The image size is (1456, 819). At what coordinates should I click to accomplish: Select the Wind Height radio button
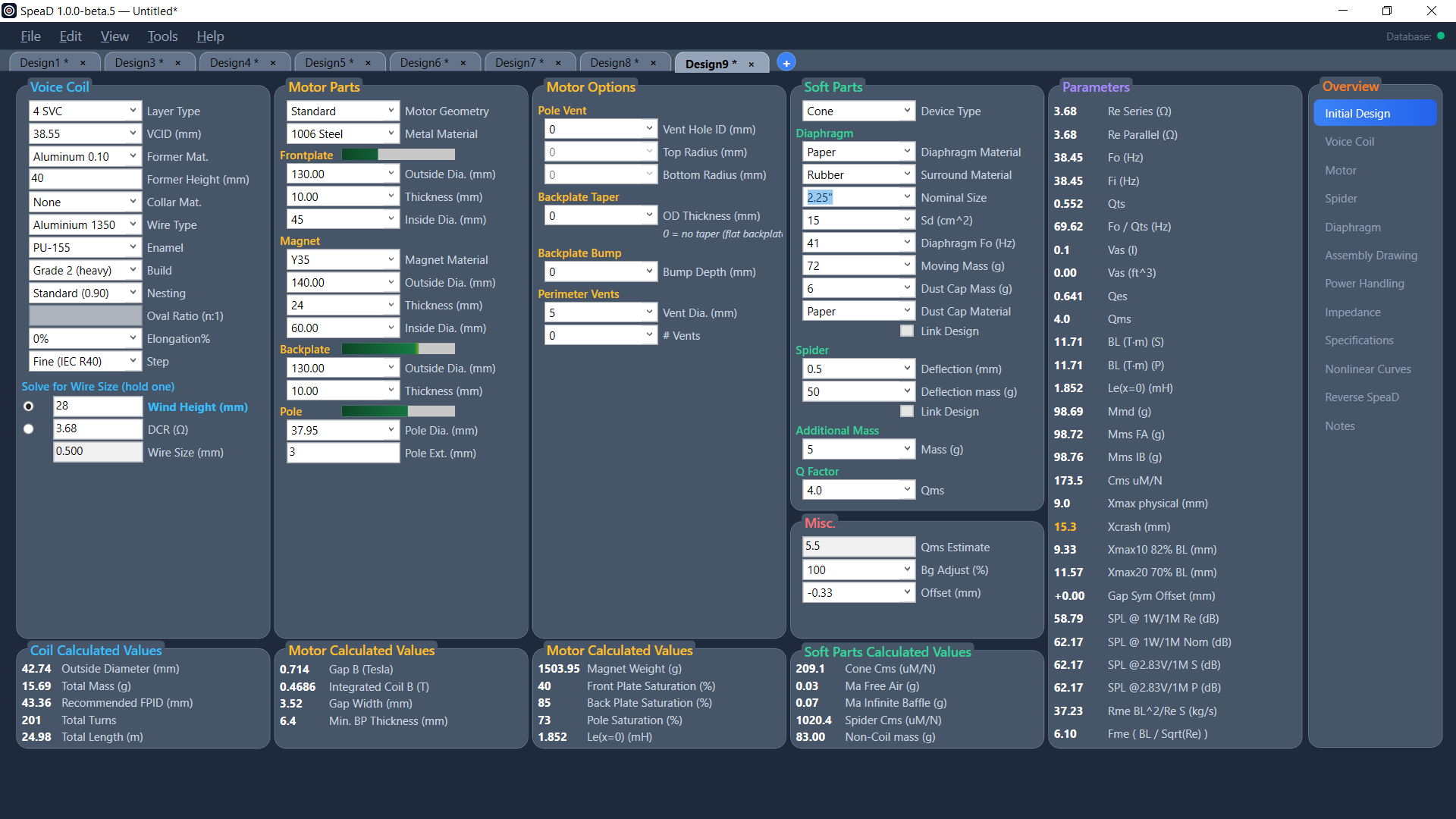(29, 406)
